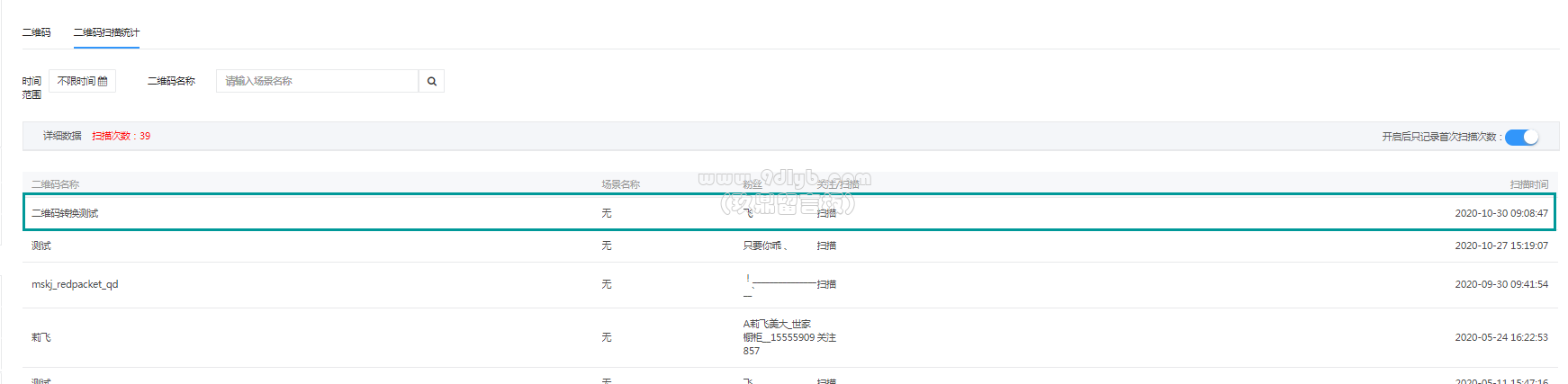The image size is (1568, 384).
Task: Click the 扫描次数：39 red counter
Action: [x=121, y=136]
